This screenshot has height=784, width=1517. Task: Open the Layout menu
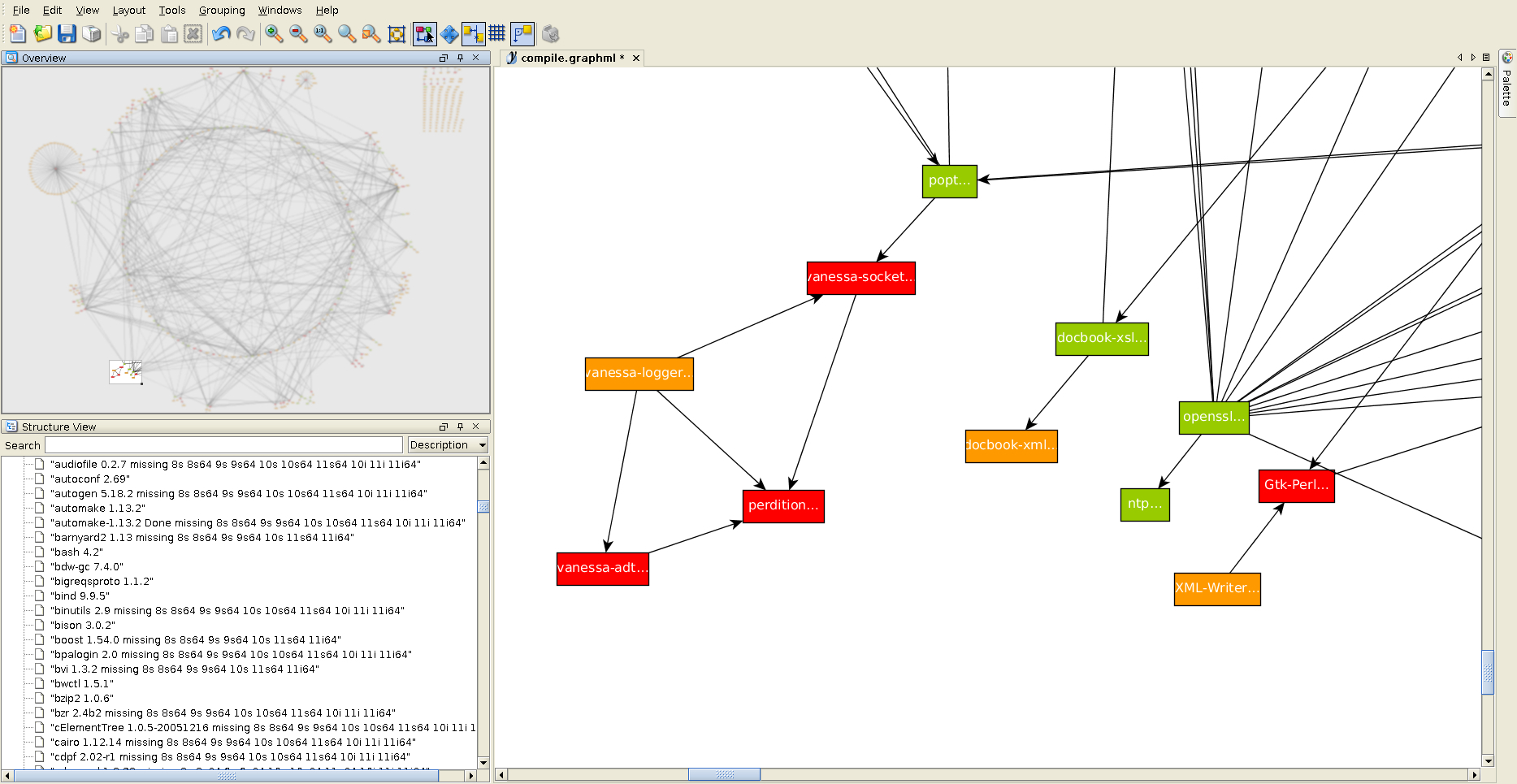[128, 10]
